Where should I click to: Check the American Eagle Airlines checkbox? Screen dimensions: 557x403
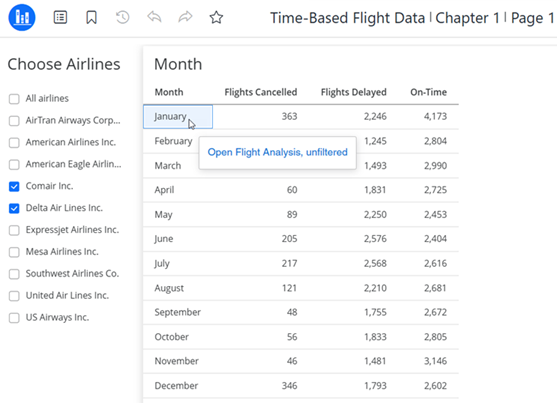(14, 165)
